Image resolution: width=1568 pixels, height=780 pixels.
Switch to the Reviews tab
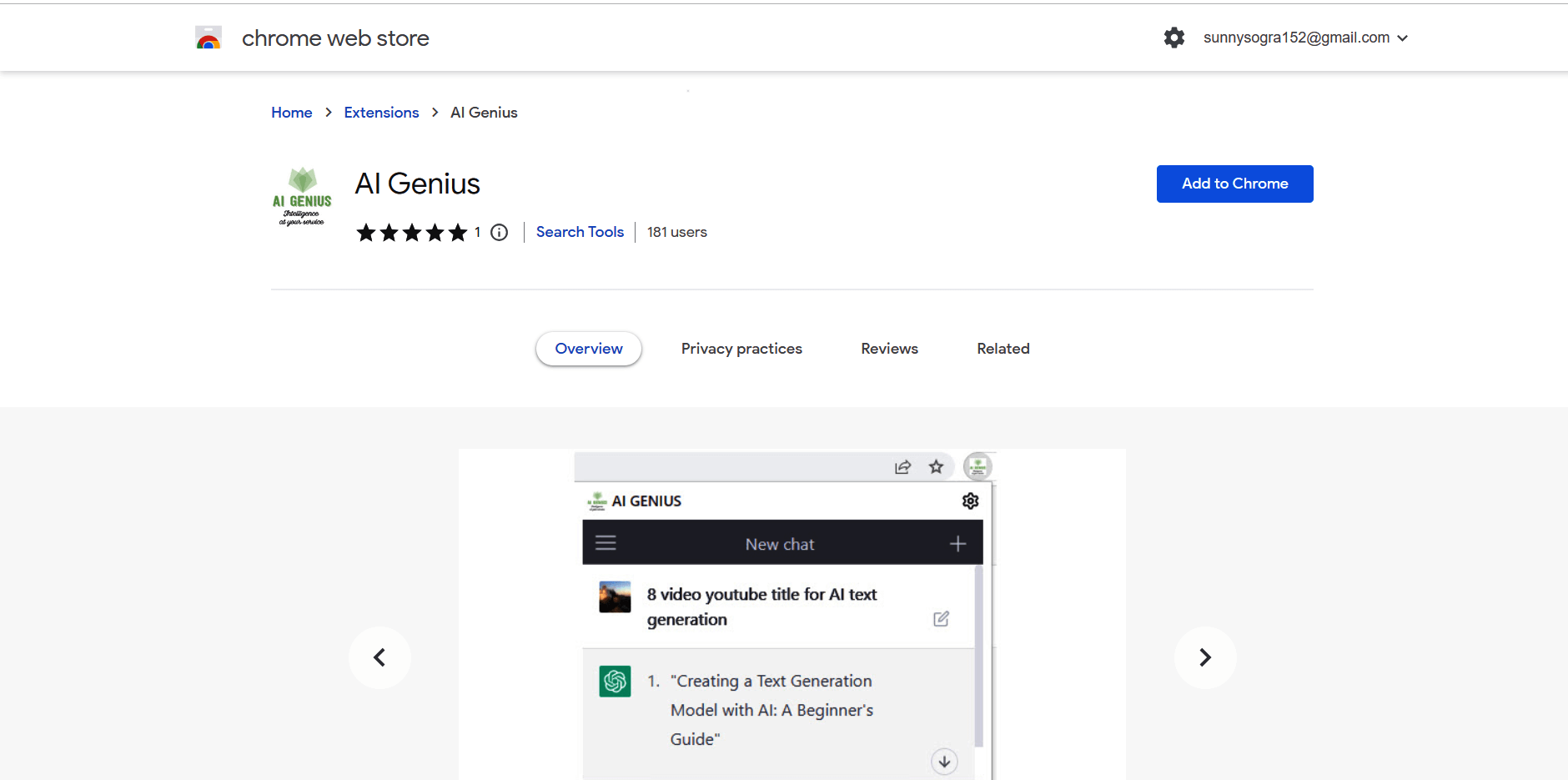(x=888, y=349)
